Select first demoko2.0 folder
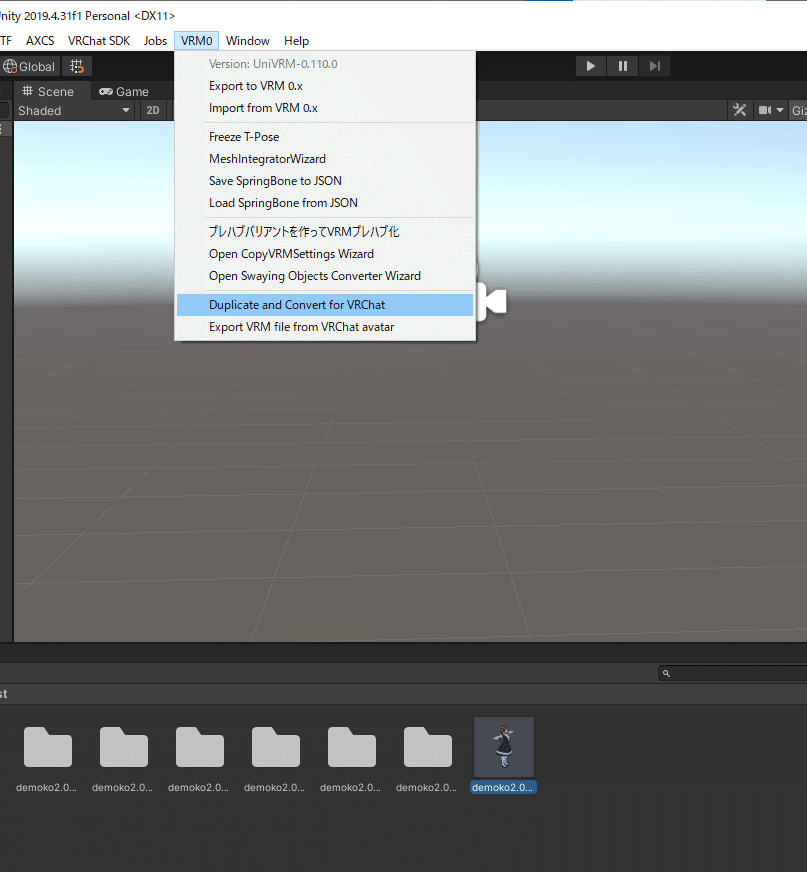Image resolution: width=807 pixels, height=872 pixels. click(x=47, y=747)
